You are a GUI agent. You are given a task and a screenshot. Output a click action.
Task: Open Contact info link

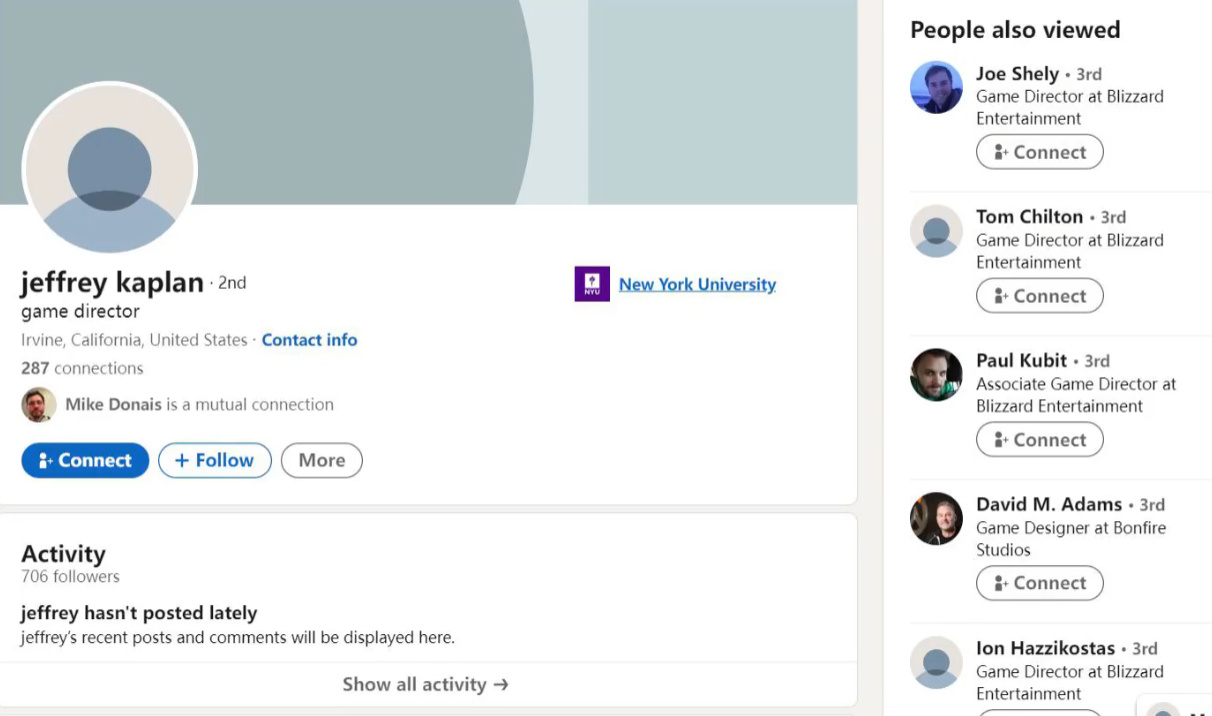point(309,340)
